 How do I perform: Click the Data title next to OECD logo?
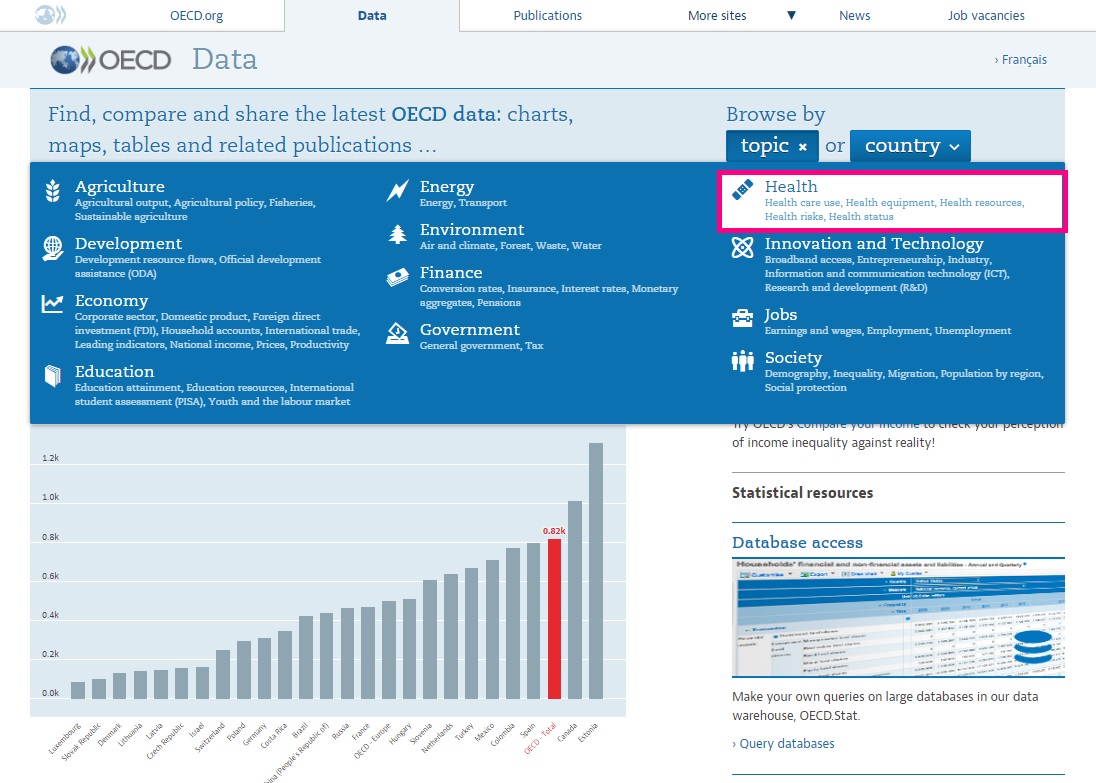tap(224, 59)
